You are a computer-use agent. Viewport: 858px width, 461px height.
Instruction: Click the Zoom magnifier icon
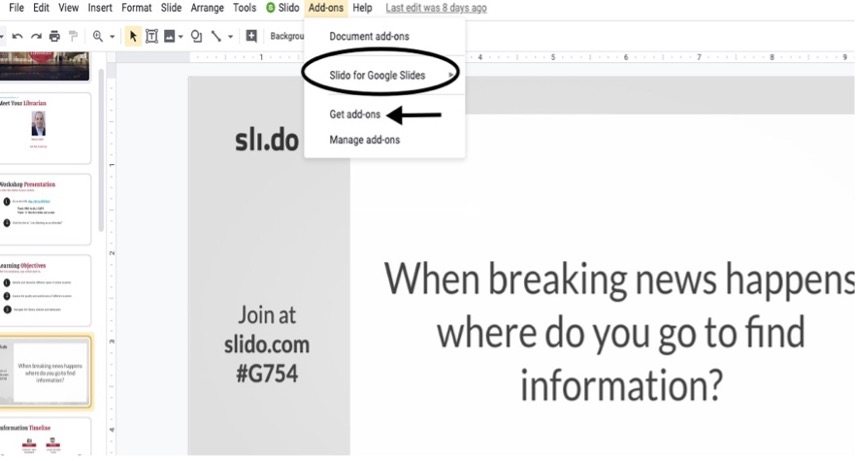[x=98, y=36]
